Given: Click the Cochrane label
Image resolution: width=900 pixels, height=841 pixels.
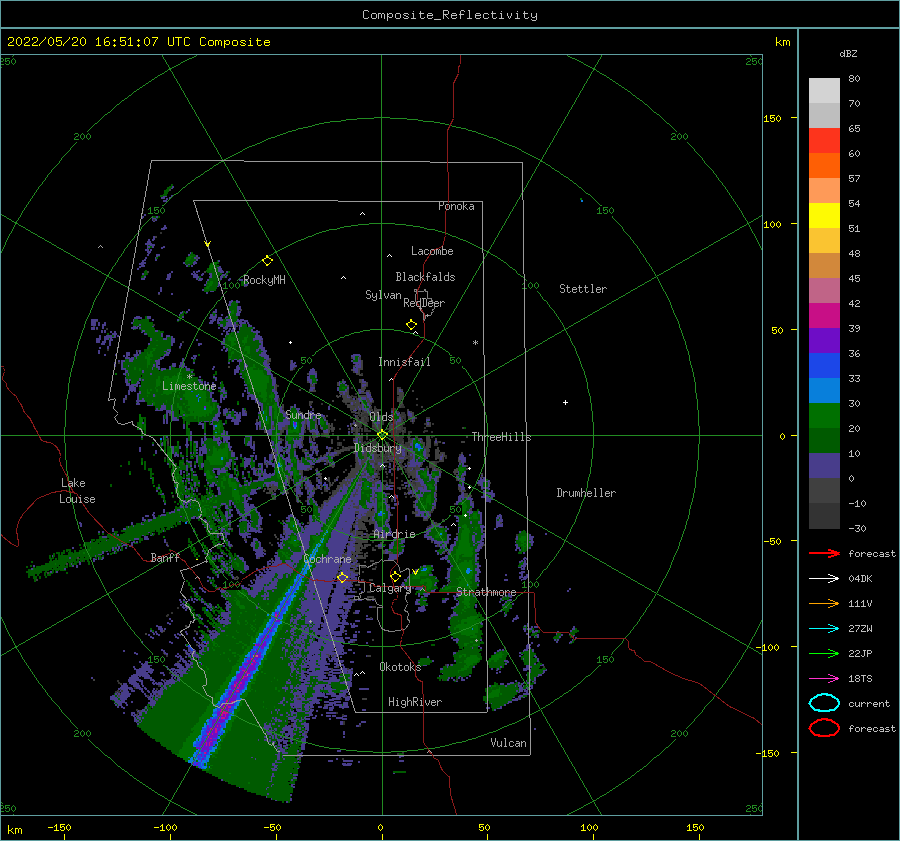Looking at the screenshot, I should tap(327, 559).
